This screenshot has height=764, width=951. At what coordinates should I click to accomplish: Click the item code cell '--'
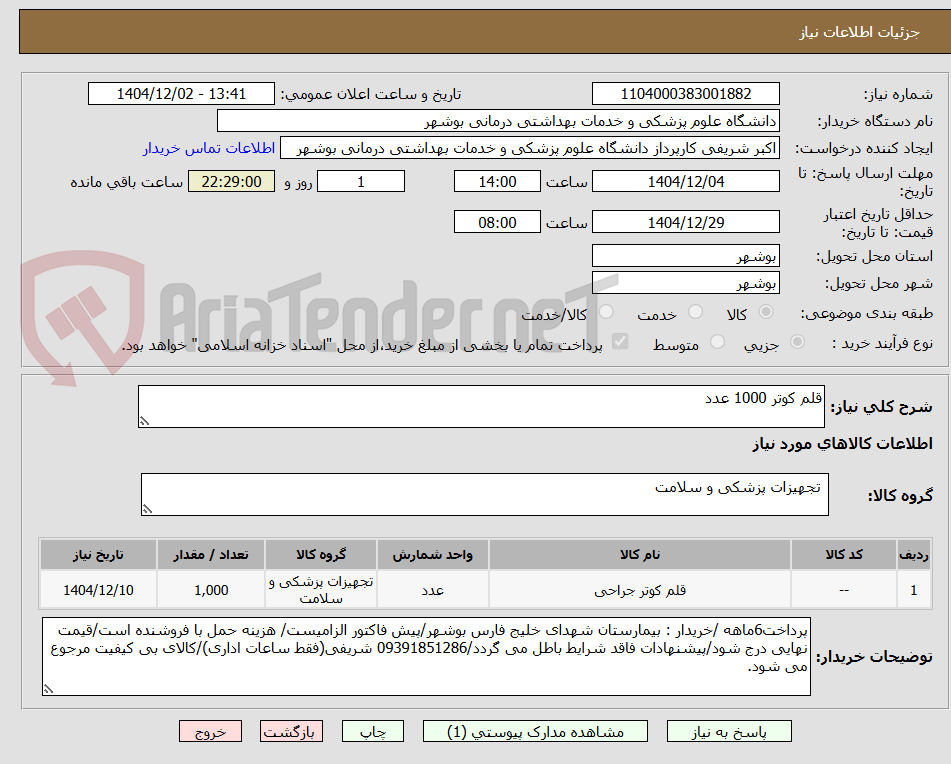844,590
